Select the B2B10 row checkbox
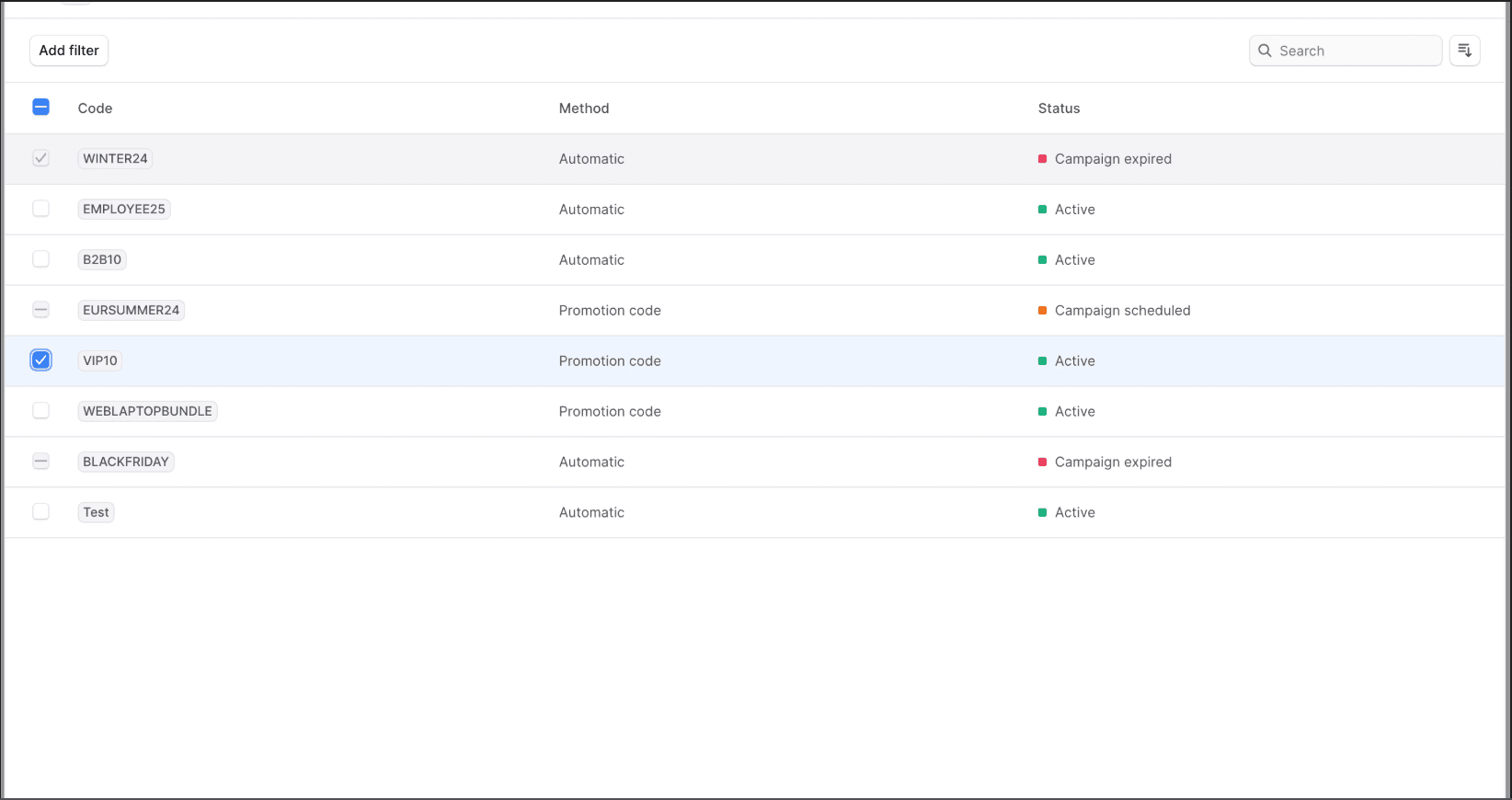Image resolution: width=1512 pixels, height=800 pixels. tap(40, 259)
